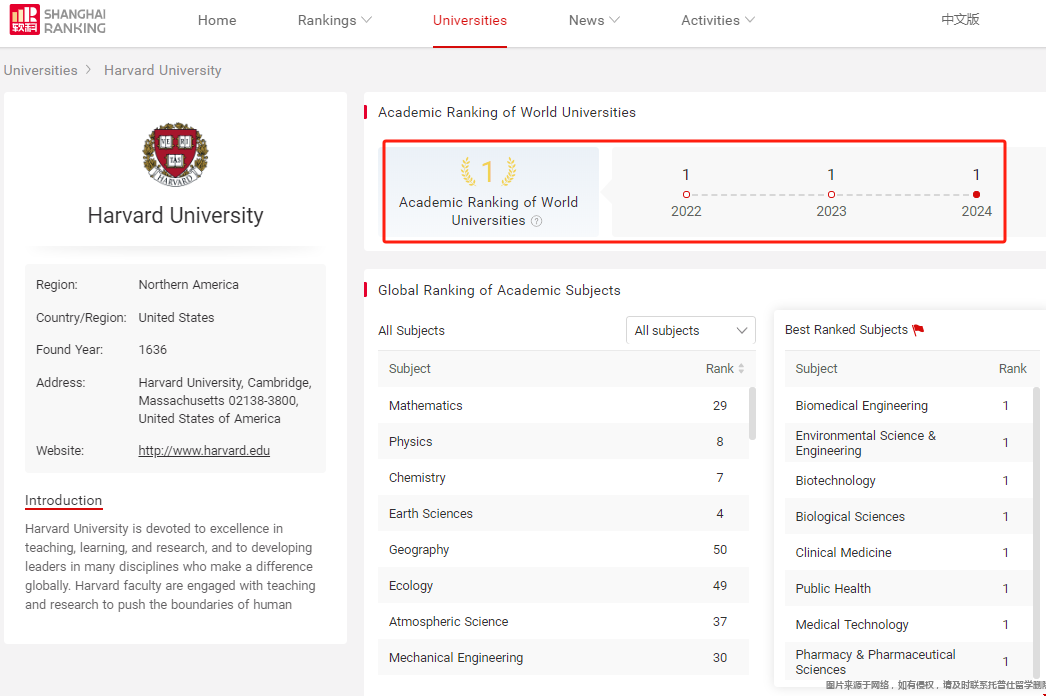Click Harvard University in the breadcrumb
Screen dimensions: 1046x696
[163, 70]
